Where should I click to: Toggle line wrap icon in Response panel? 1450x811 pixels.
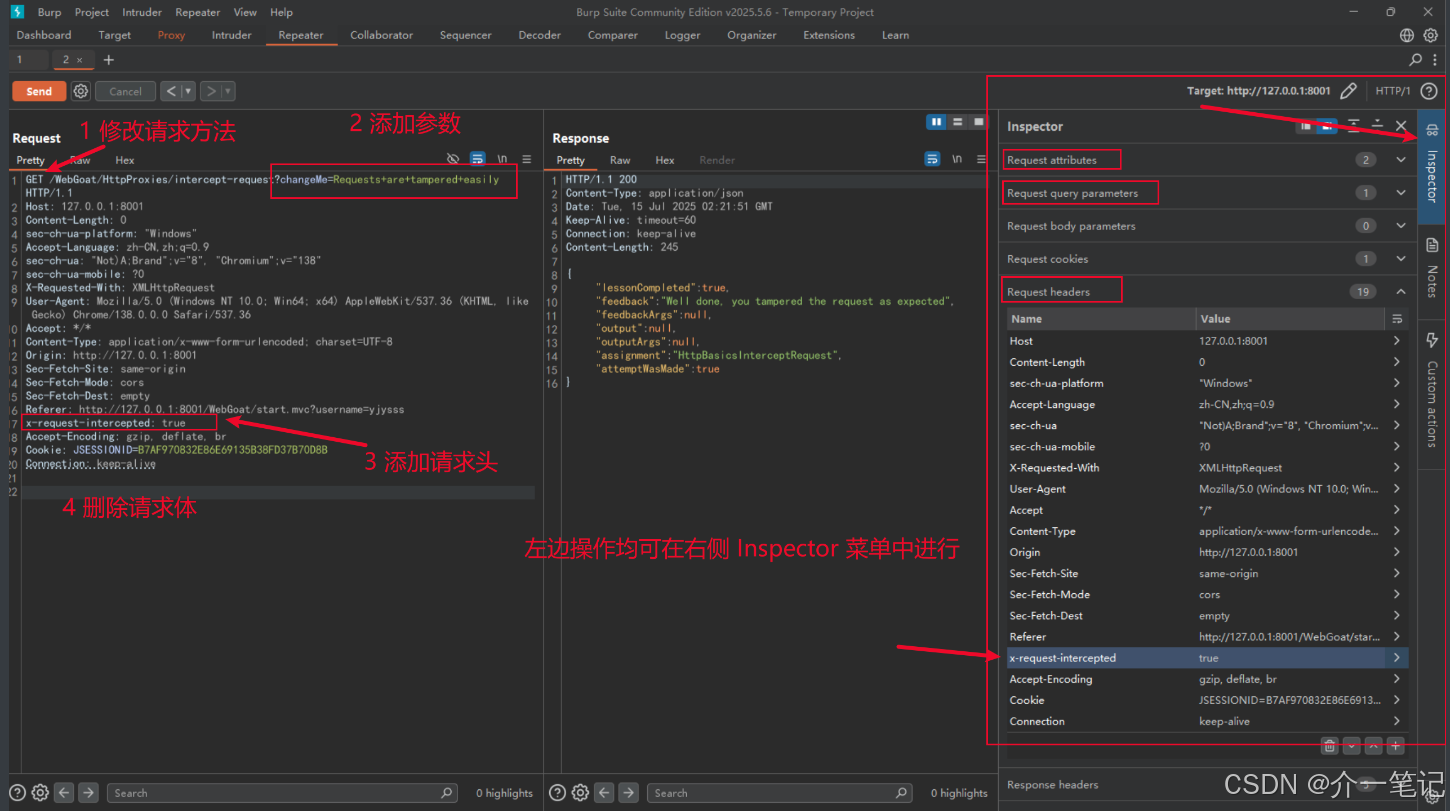coord(932,159)
